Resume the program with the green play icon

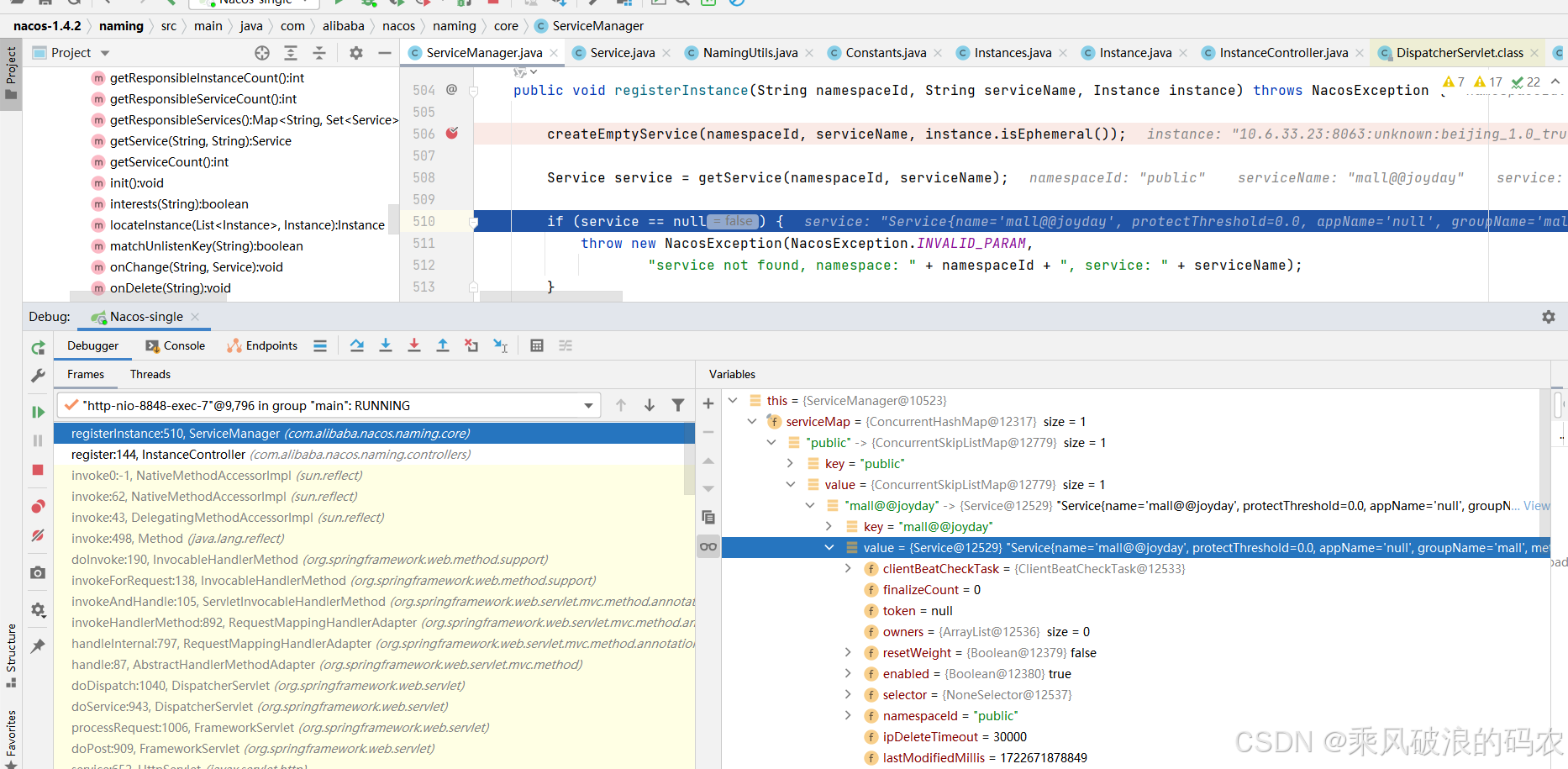click(x=38, y=412)
